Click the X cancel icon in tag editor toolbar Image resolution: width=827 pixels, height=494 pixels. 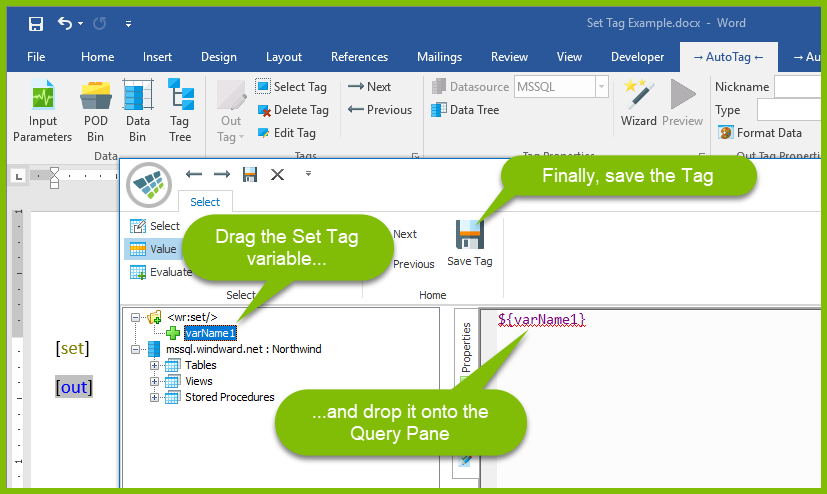[277, 175]
